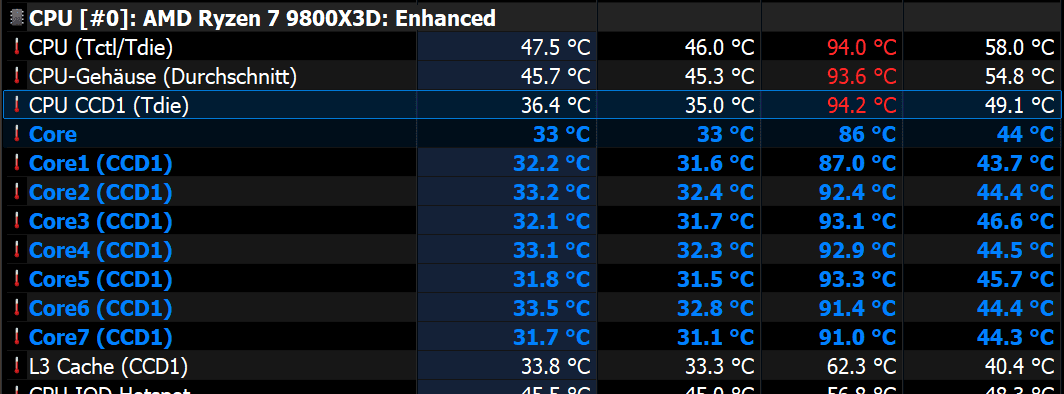Click the 62.3 °C value
This screenshot has height=394, width=1064.
click(x=862, y=367)
